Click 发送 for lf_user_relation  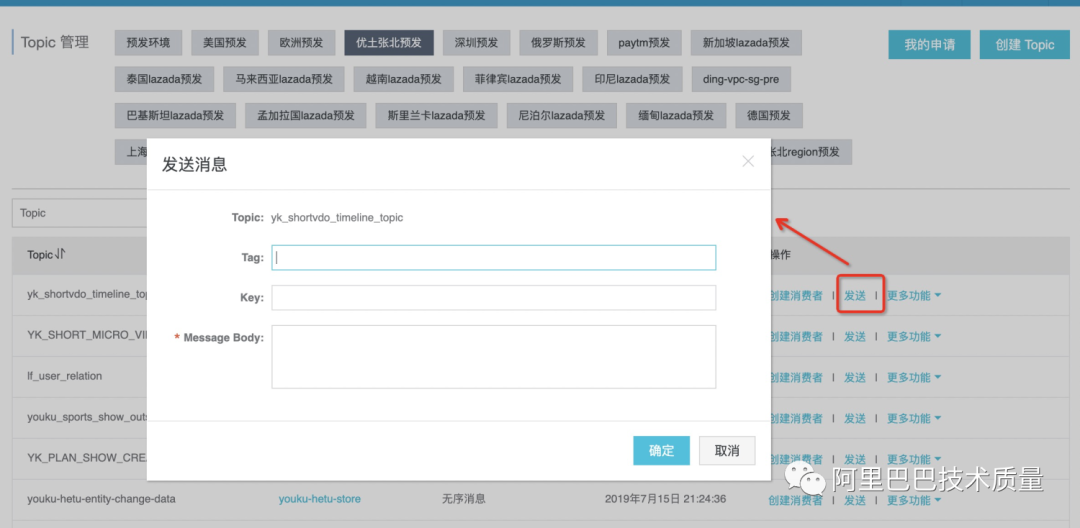(855, 377)
